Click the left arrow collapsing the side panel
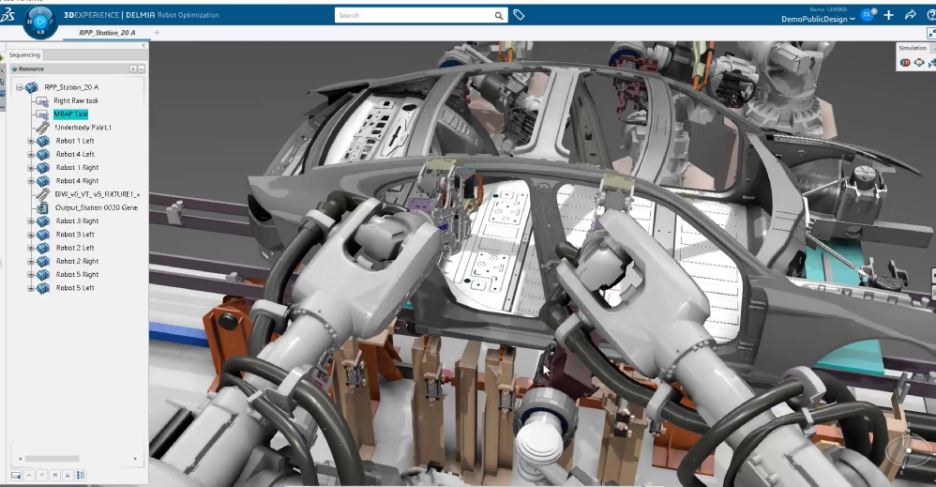Screen dimensions: 936x487 coord(143,45)
